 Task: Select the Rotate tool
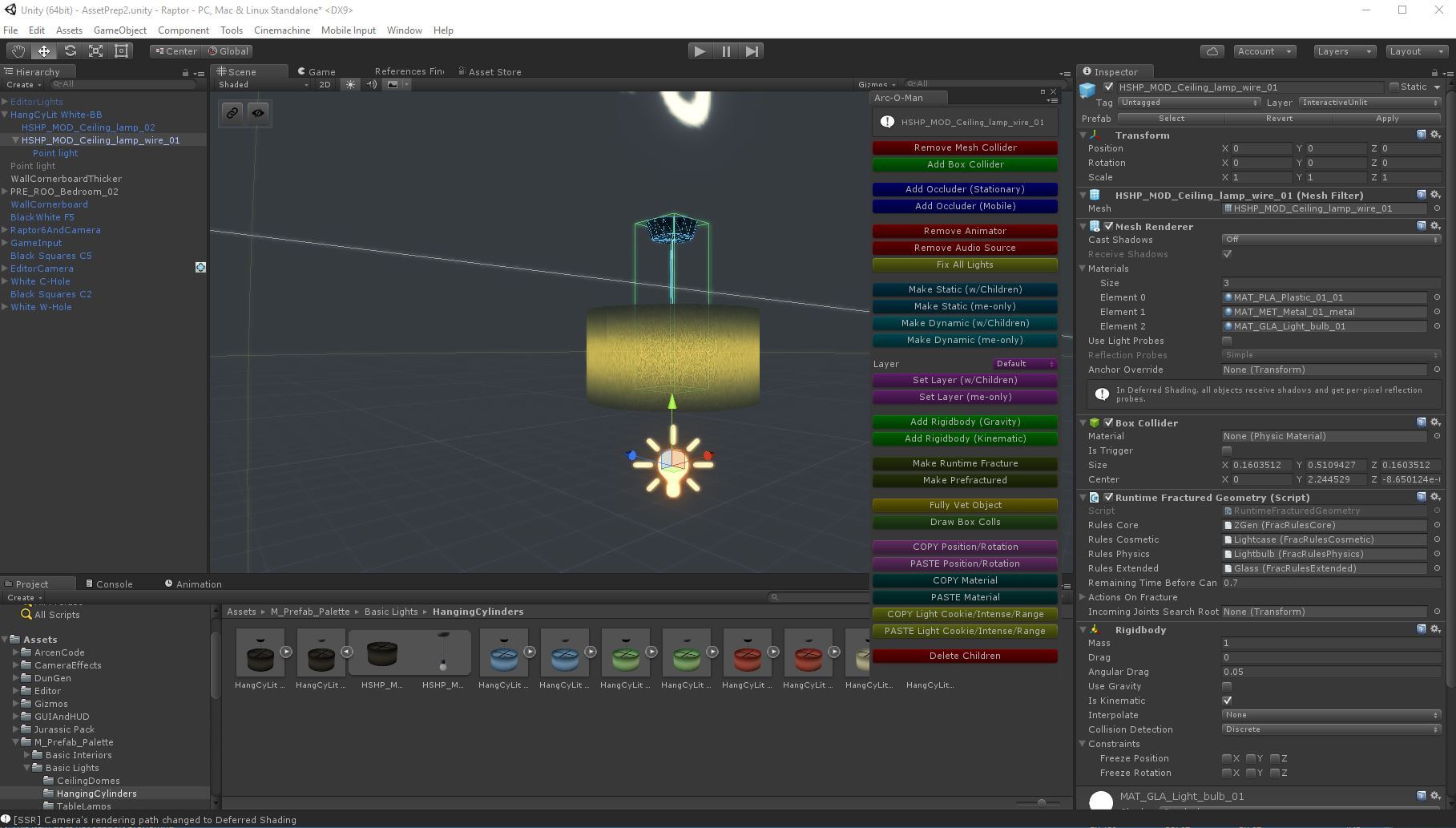point(70,51)
